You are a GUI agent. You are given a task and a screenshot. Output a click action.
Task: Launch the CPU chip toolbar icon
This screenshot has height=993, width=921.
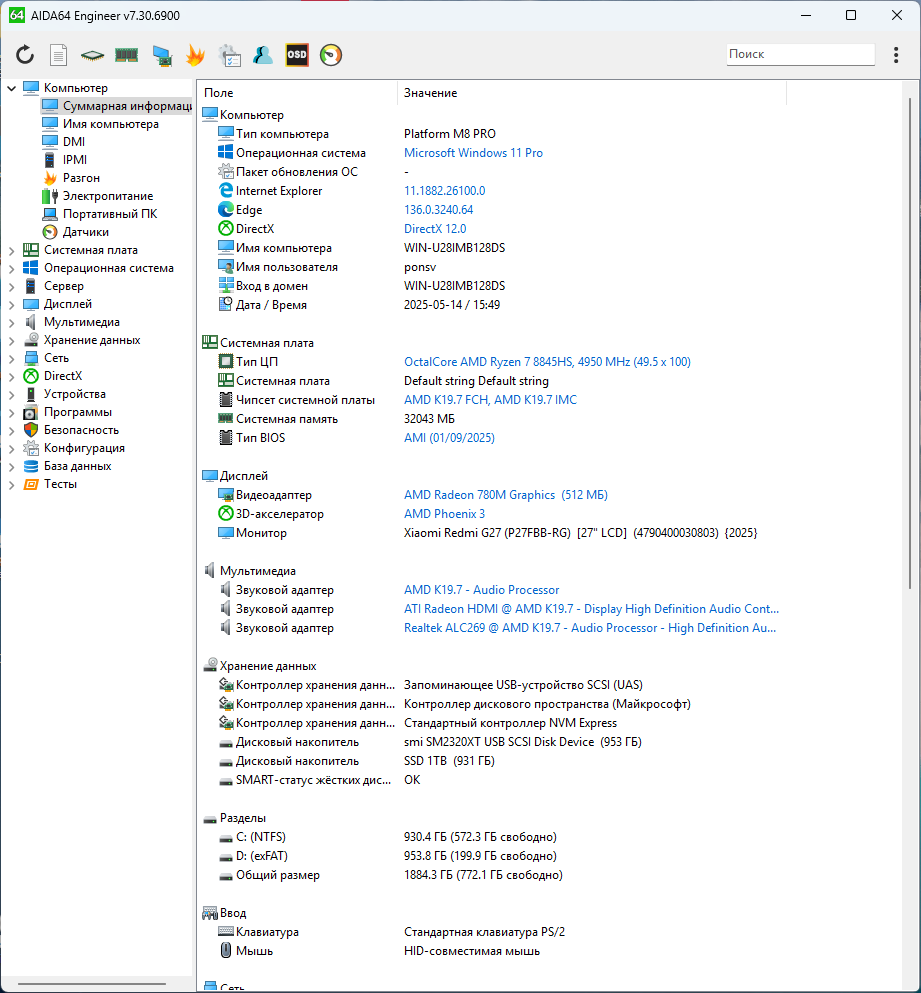pos(93,55)
